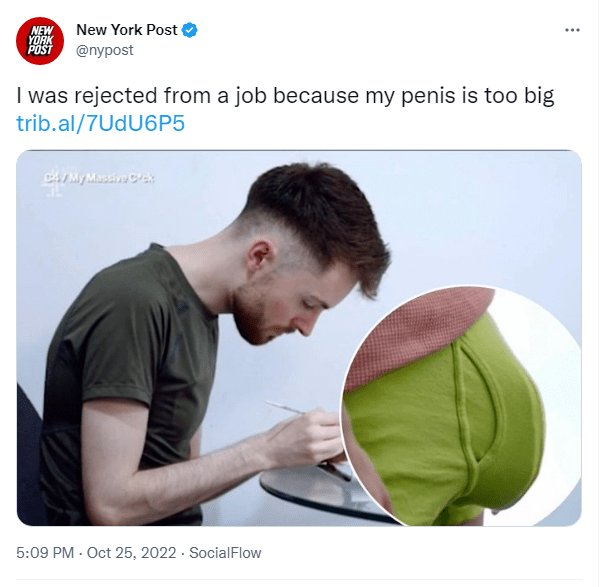The height and width of the screenshot is (587, 602).
Task: Click the New York Post display name
Action: (127, 30)
